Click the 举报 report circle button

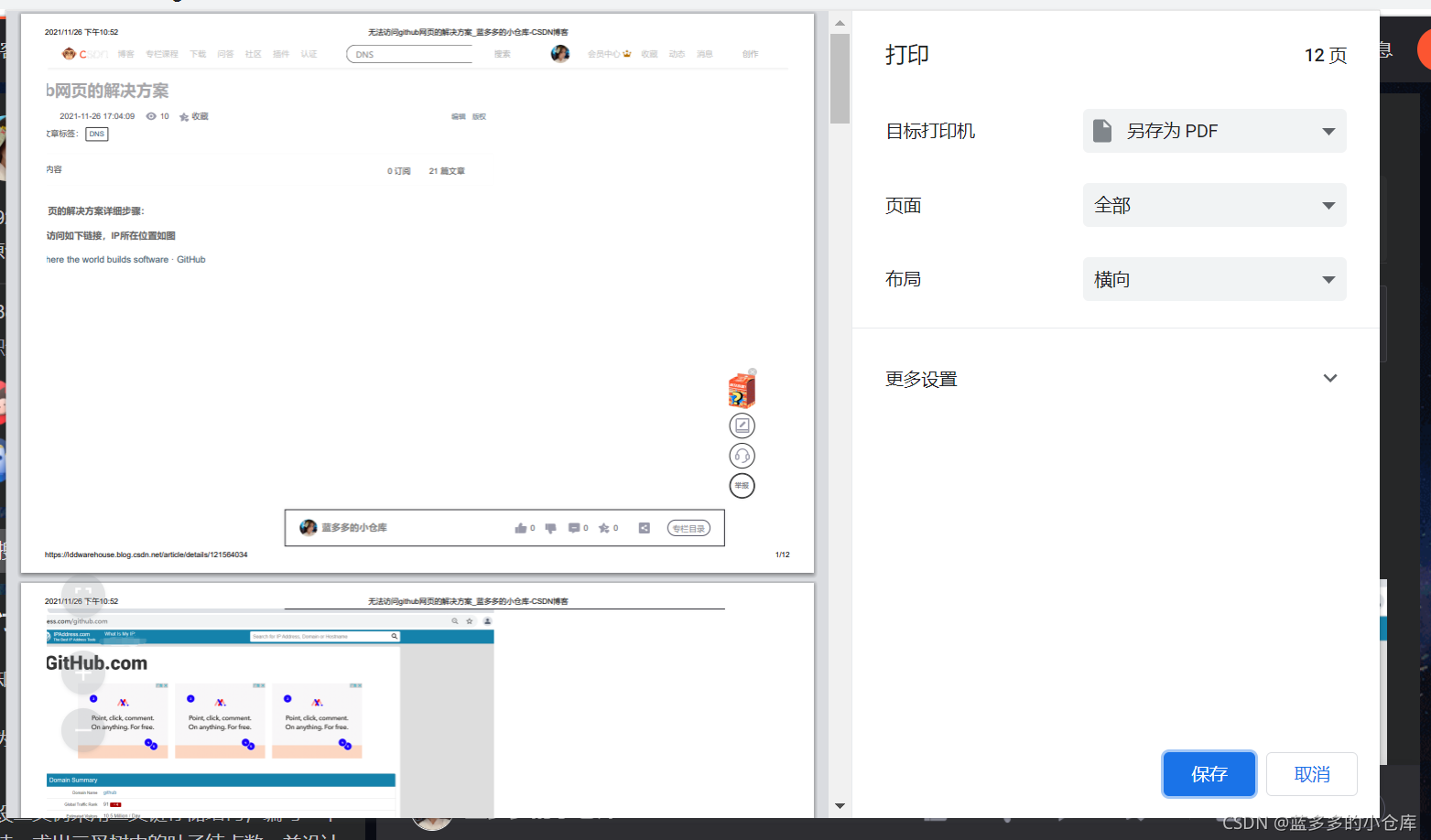pos(742,486)
